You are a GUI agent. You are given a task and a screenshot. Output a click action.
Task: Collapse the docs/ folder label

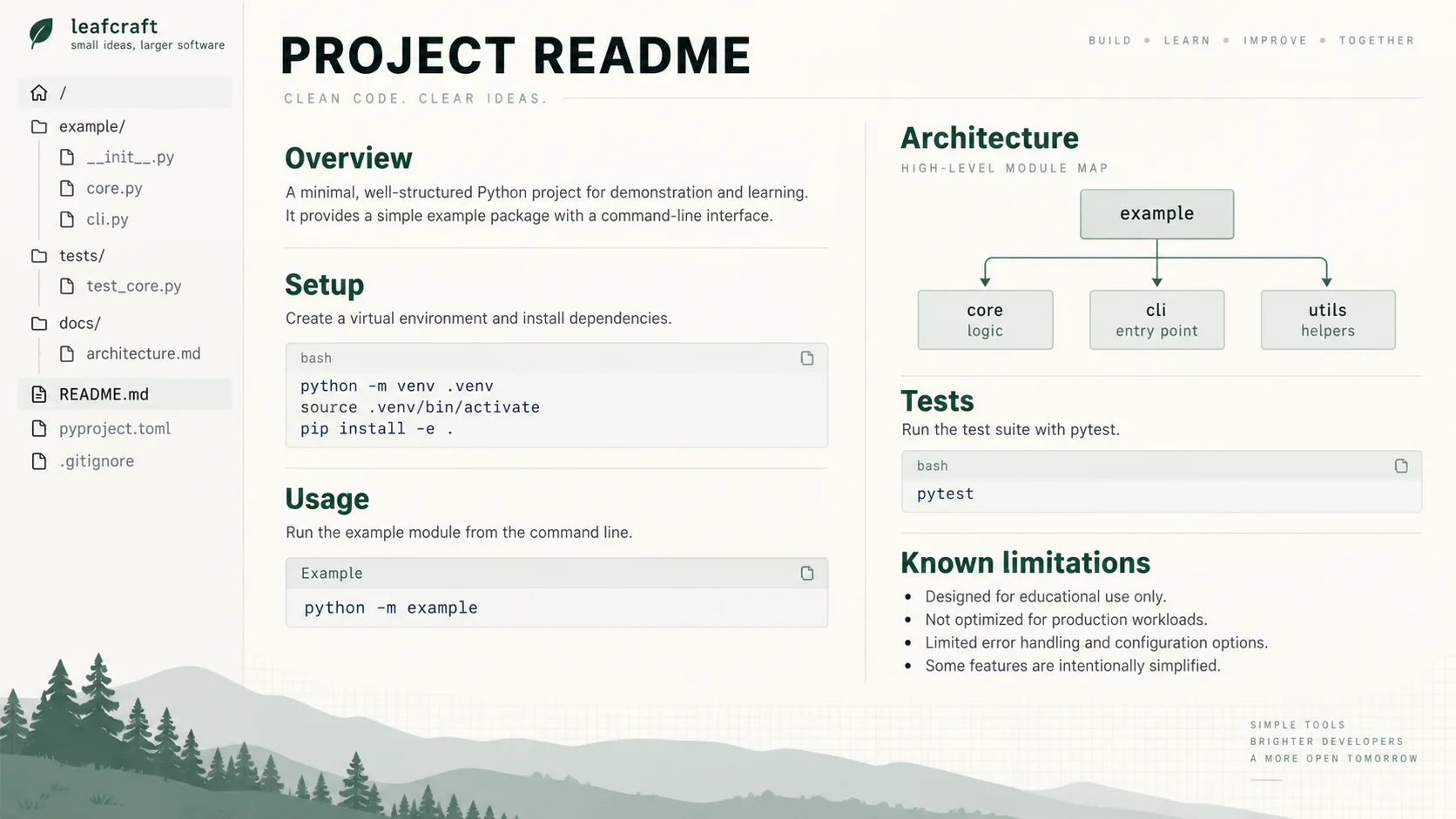click(80, 324)
